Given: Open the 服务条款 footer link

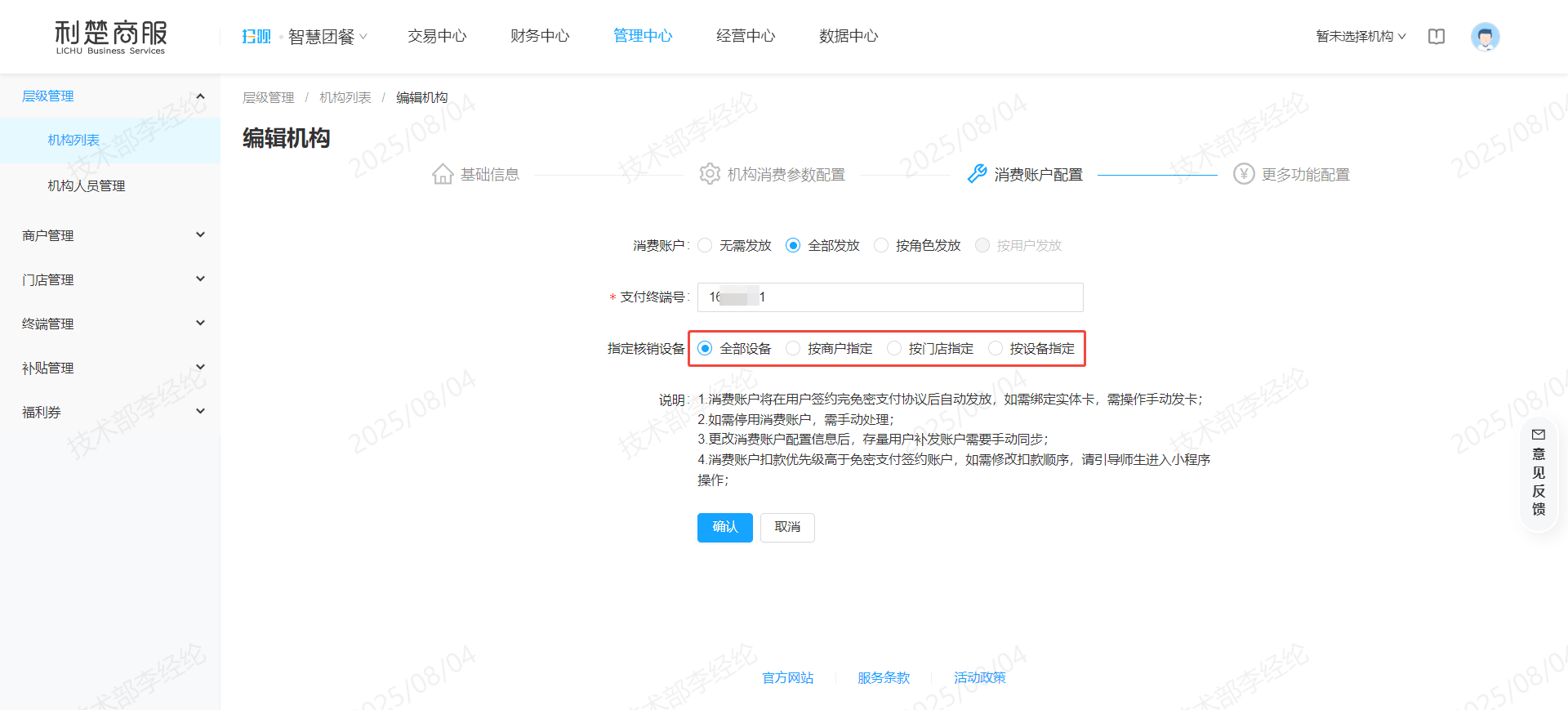Looking at the screenshot, I should pyautogui.click(x=883, y=678).
